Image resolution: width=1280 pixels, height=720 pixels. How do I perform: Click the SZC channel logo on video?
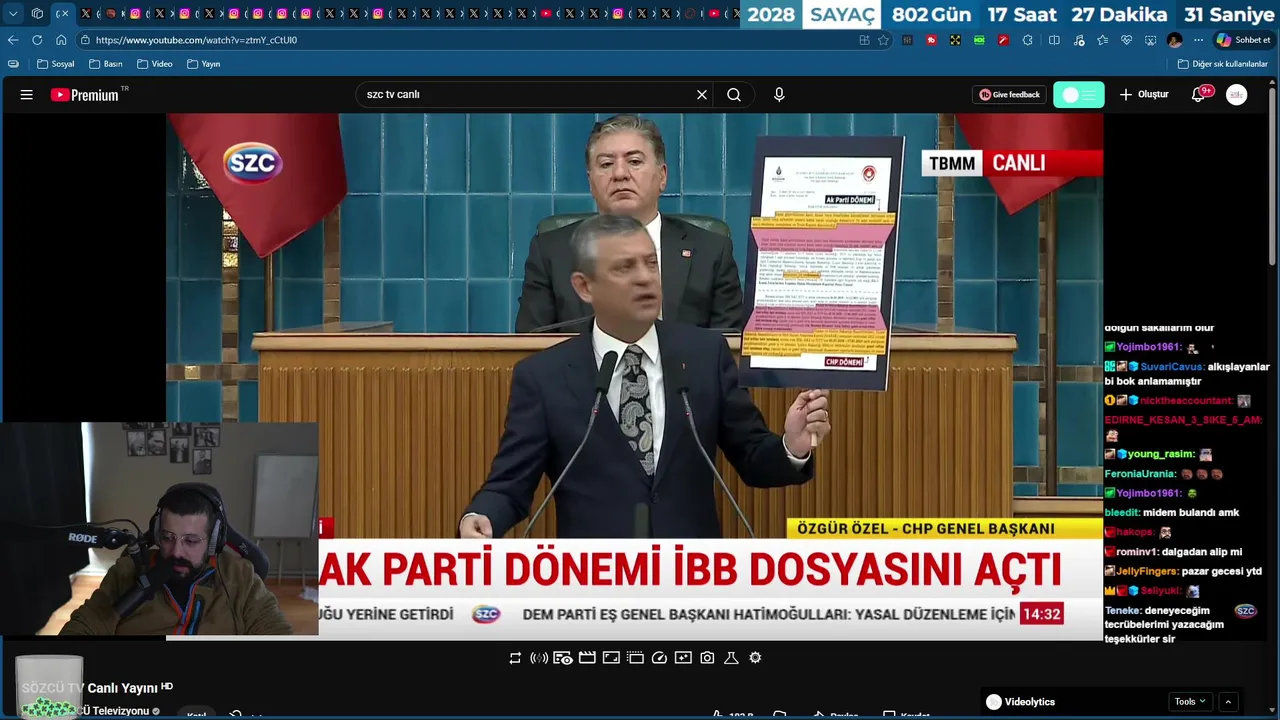coord(252,163)
